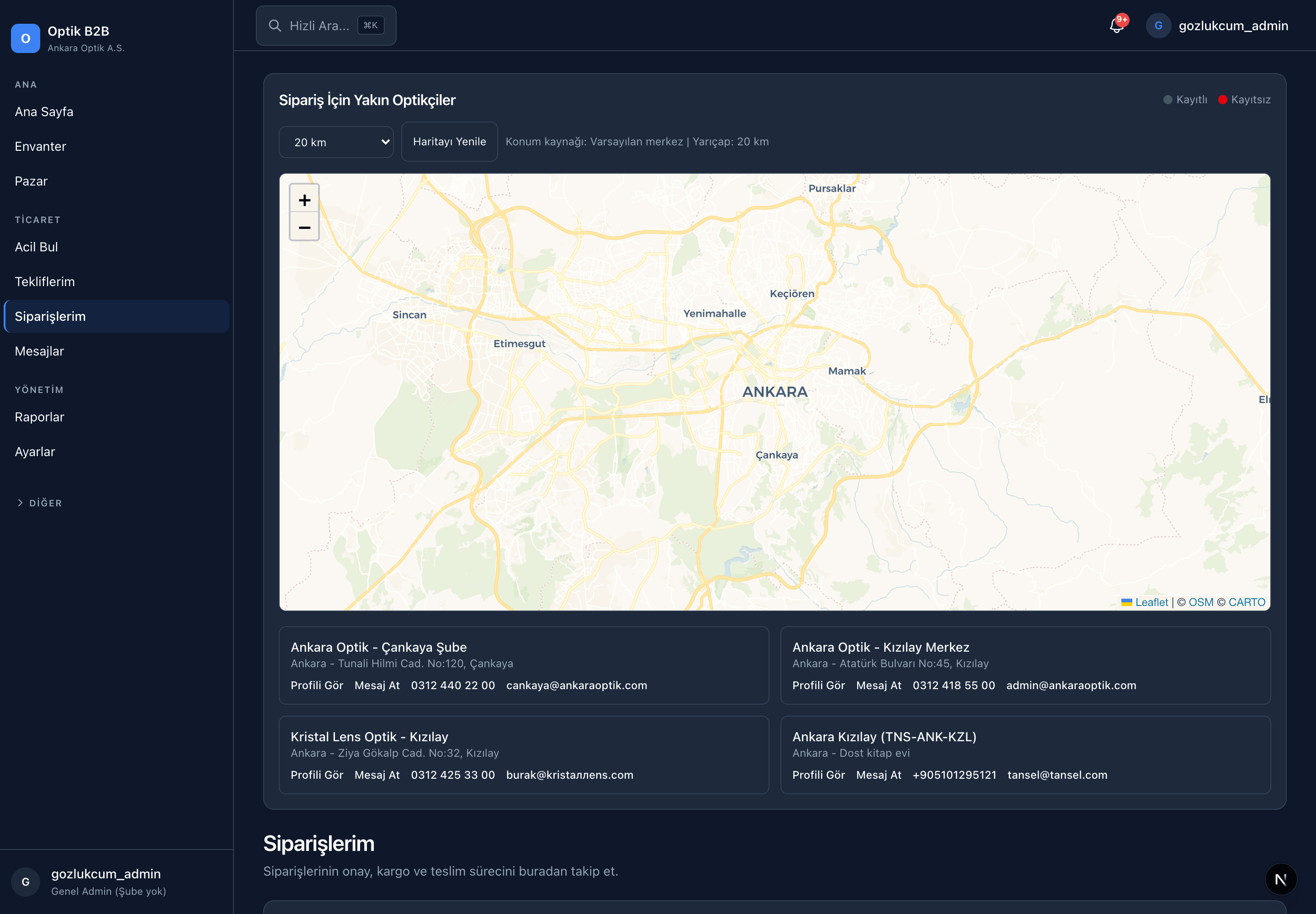
Task: Click the Optik B2B logo icon
Action: (25, 38)
